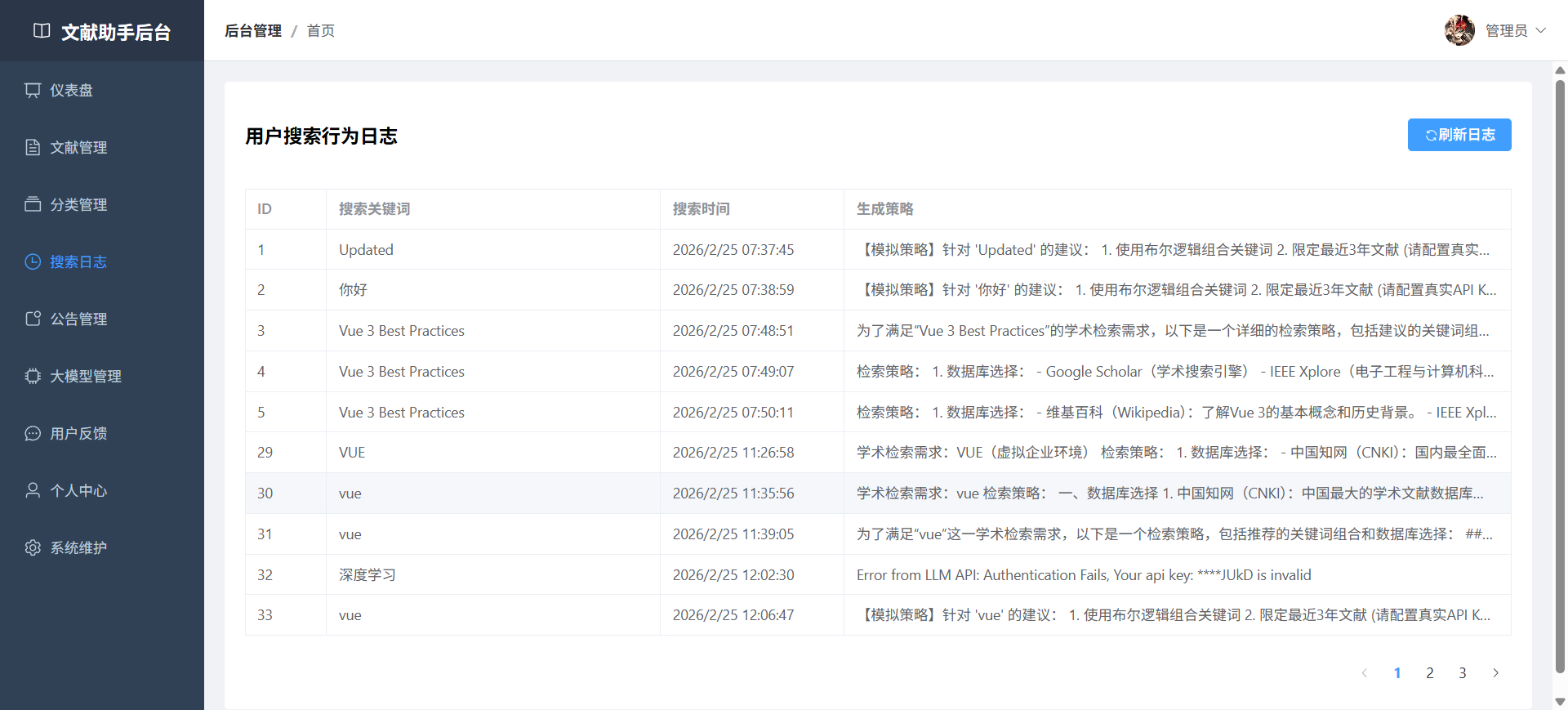Click the gear icon beside 系统维护
Screen dimensions: 1568x710
pos(33,547)
